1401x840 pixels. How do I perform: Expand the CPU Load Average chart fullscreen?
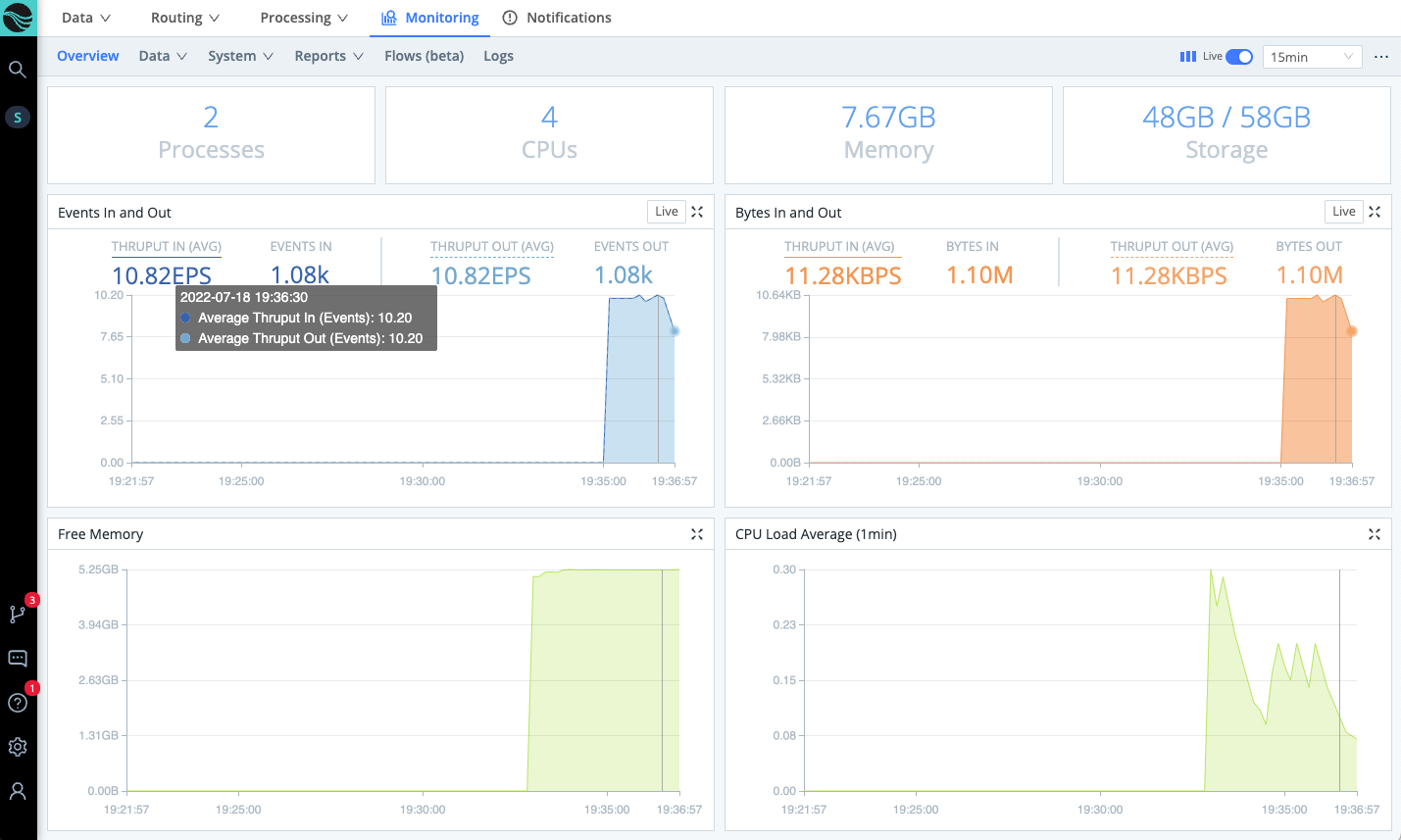[1374, 534]
